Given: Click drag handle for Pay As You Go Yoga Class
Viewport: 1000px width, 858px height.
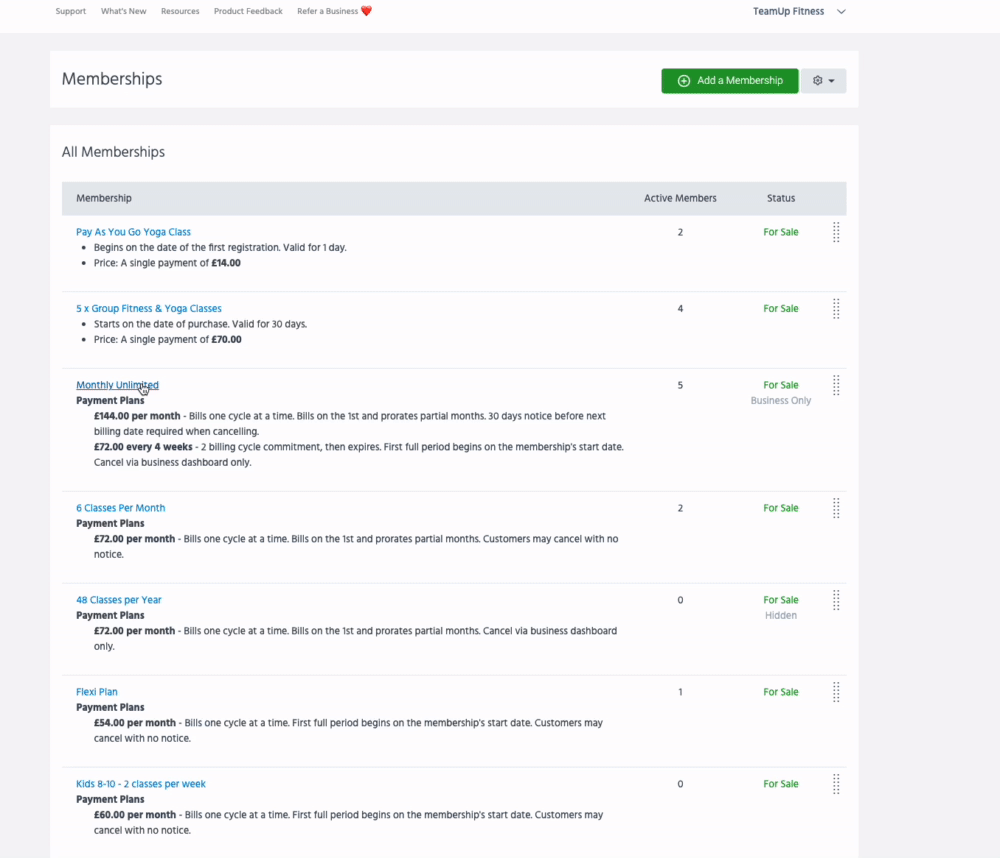Looking at the screenshot, I should tap(836, 232).
